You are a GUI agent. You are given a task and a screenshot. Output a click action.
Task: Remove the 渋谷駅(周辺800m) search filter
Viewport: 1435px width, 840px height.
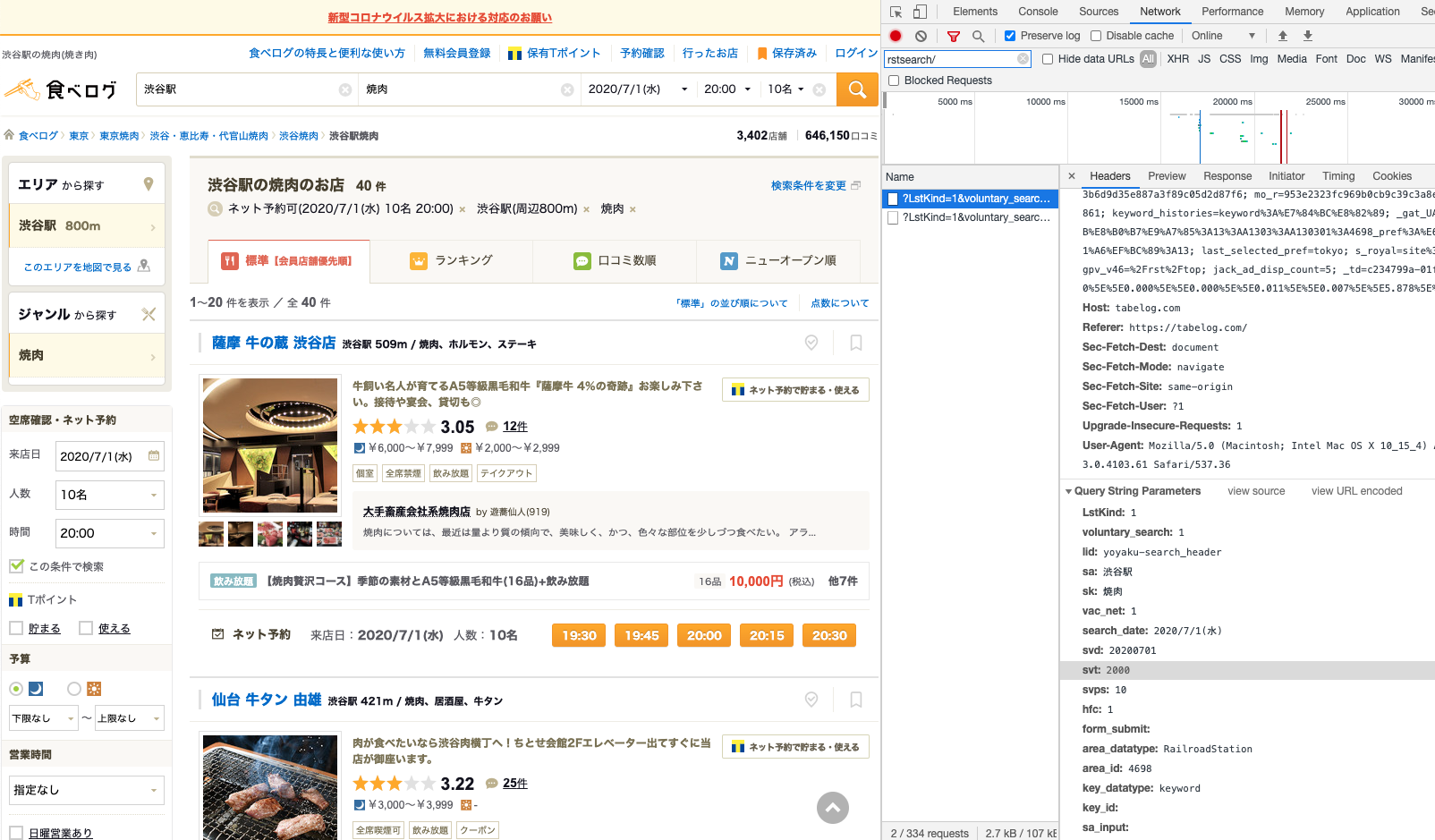pos(586,209)
